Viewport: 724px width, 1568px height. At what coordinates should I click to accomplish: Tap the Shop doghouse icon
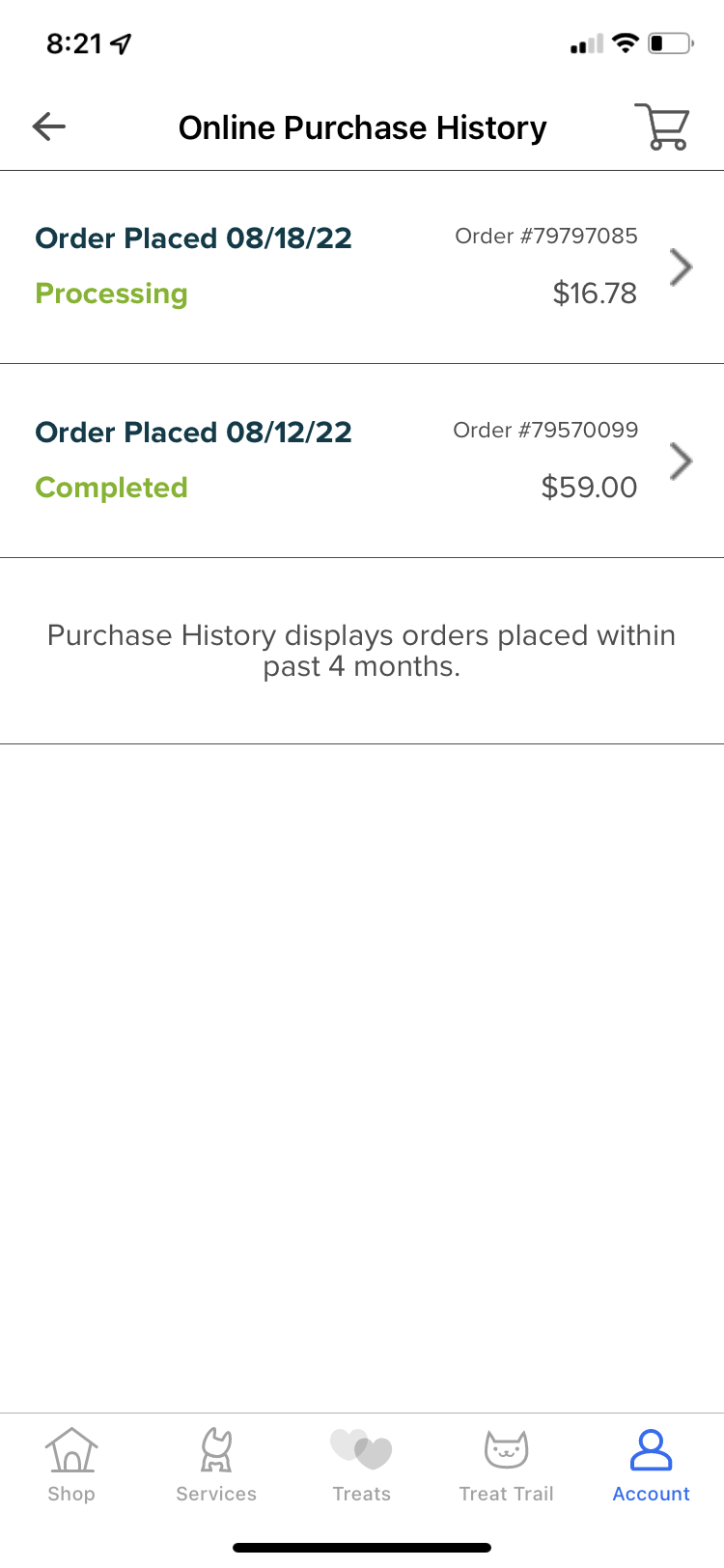(x=71, y=1450)
